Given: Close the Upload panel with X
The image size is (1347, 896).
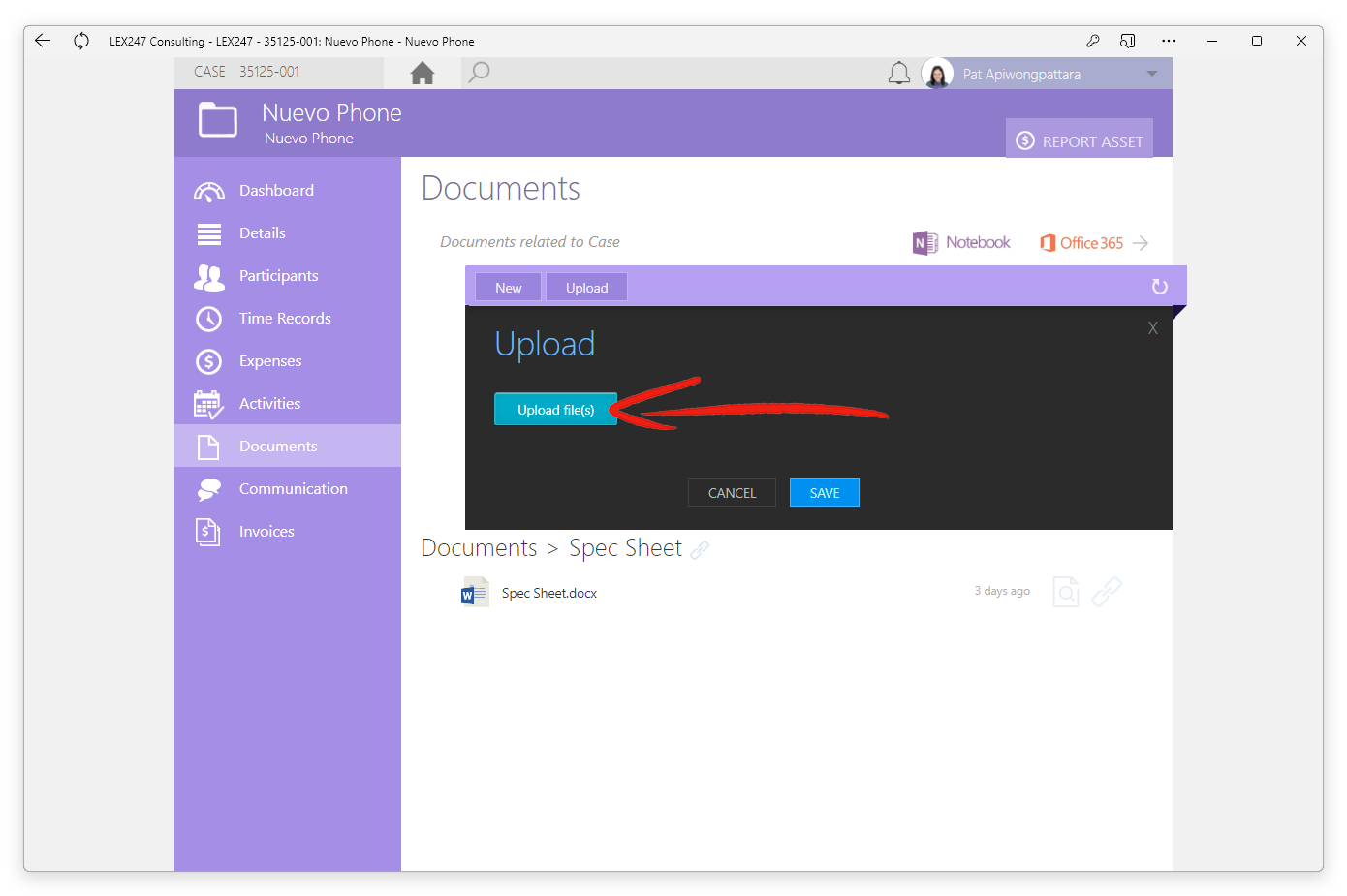Looking at the screenshot, I should pos(1153,328).
